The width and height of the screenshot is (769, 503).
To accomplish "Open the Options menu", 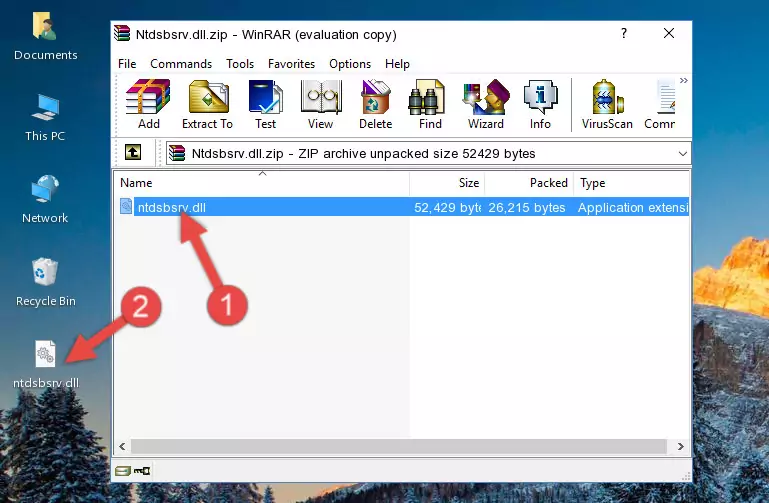I will click(350, 64).
